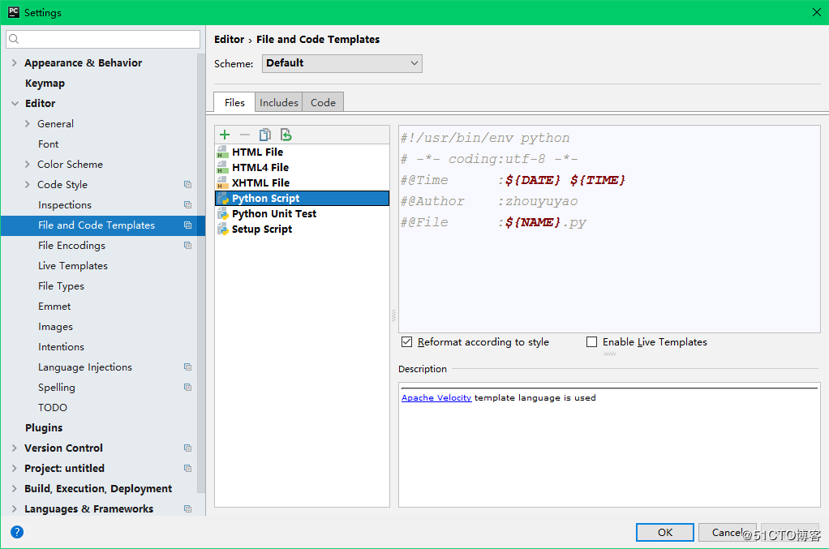Click the HTML4 File template icon
829x549 pixels.
pos(223,167)
